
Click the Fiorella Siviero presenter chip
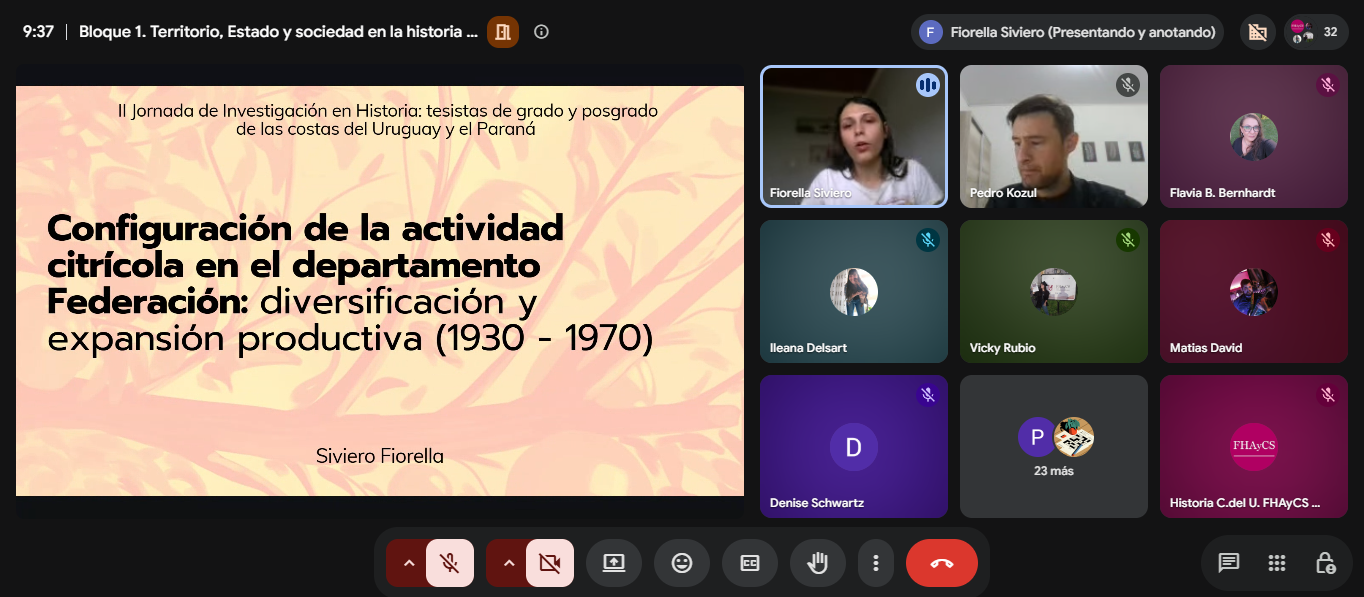tap(1067, 32)
